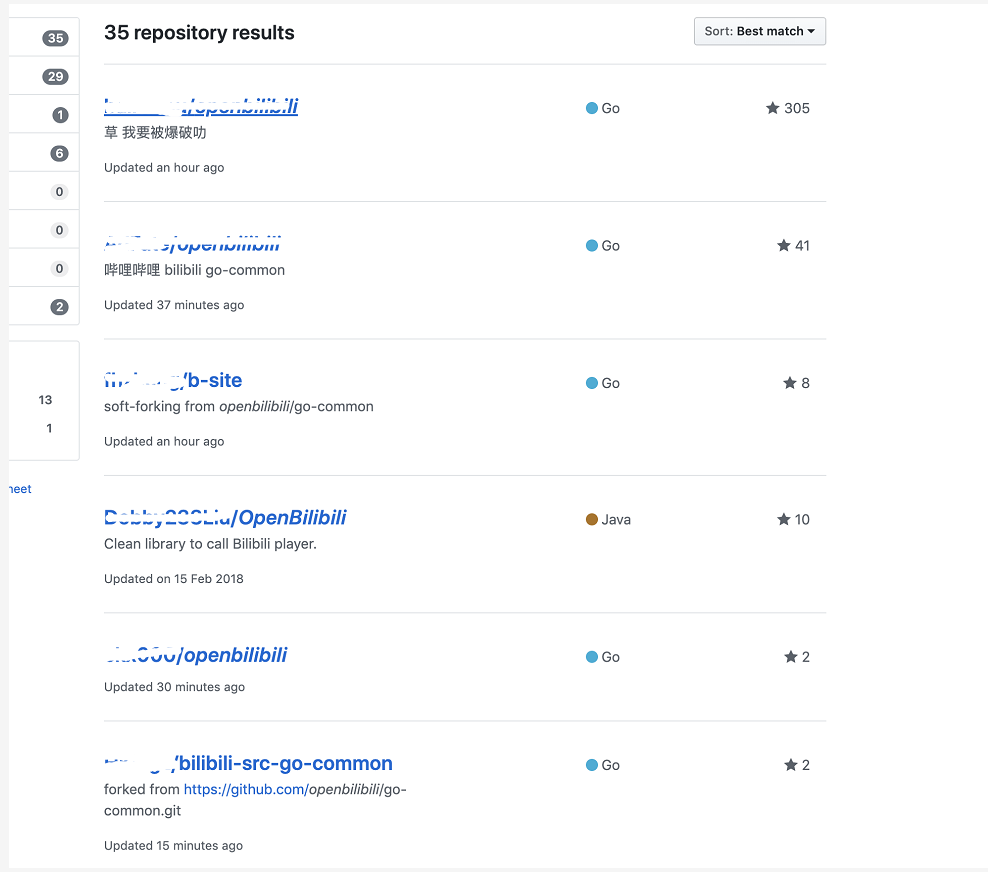Click the 'Java' language label
988x872 pixels.
(x=616, y=519)
